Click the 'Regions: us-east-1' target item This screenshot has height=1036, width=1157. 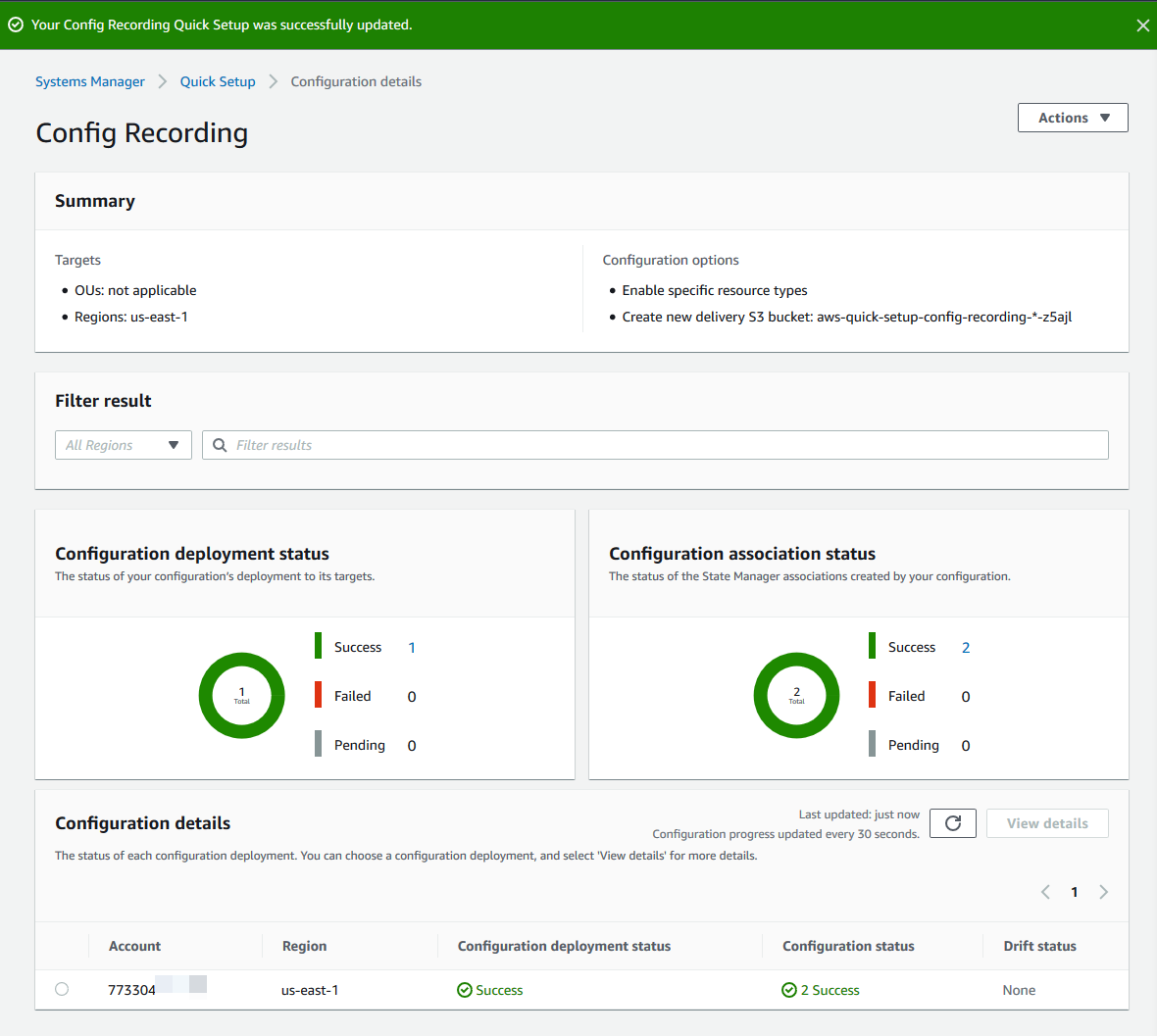(x=131, y=317)
